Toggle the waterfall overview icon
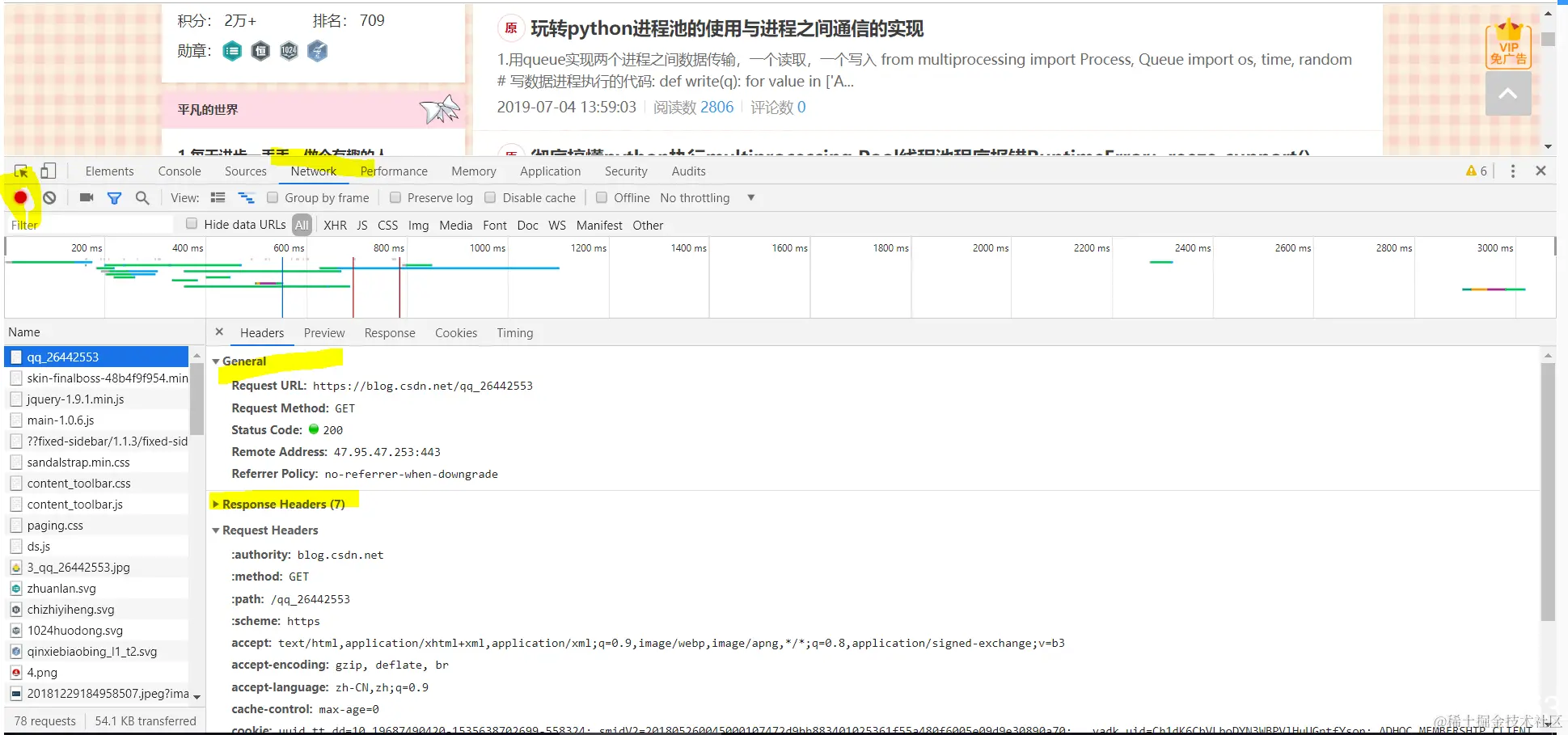Image resolution: width=1568 pixels, height=735 pixels. point(246,197)
